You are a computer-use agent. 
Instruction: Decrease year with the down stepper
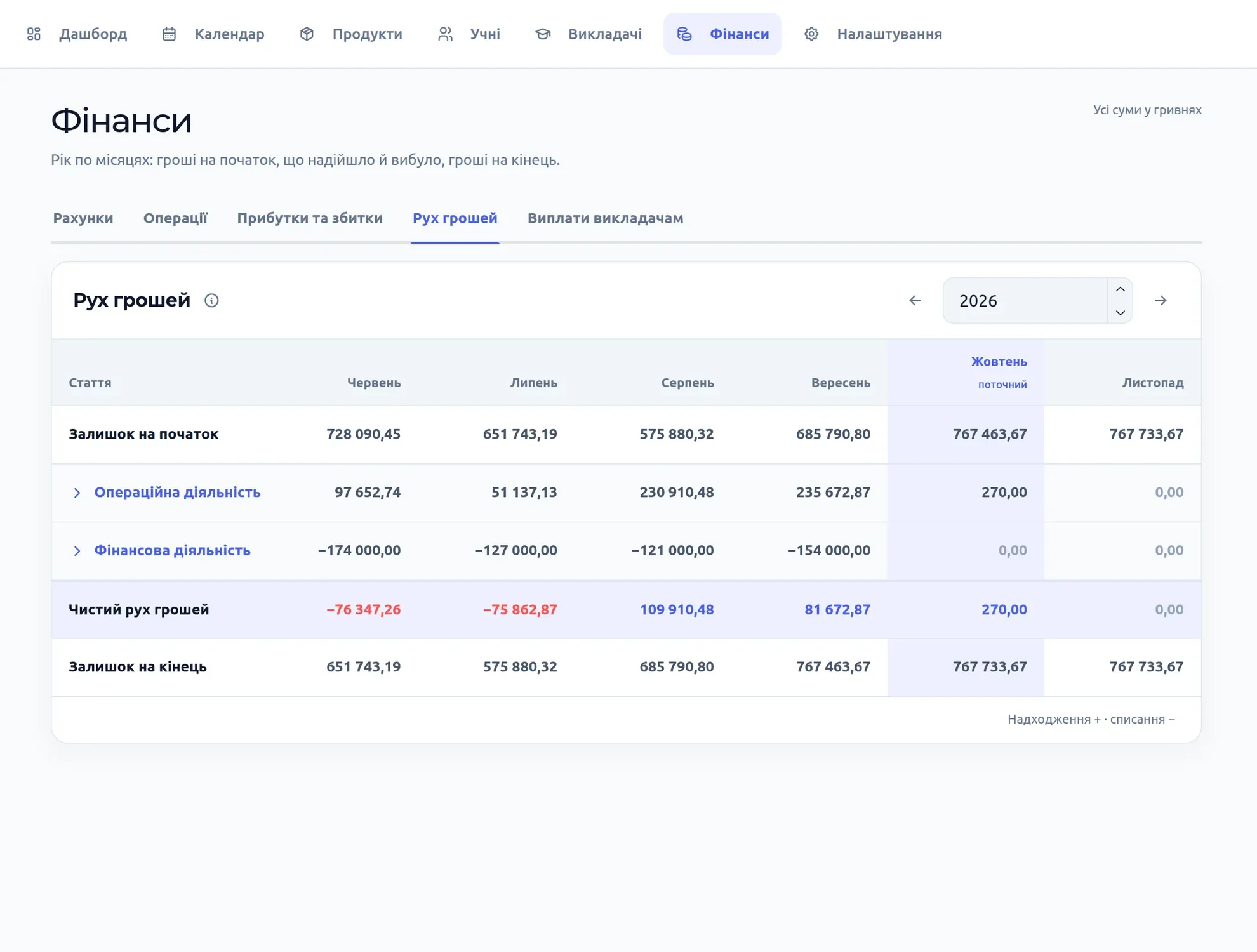click(1120, 312)
